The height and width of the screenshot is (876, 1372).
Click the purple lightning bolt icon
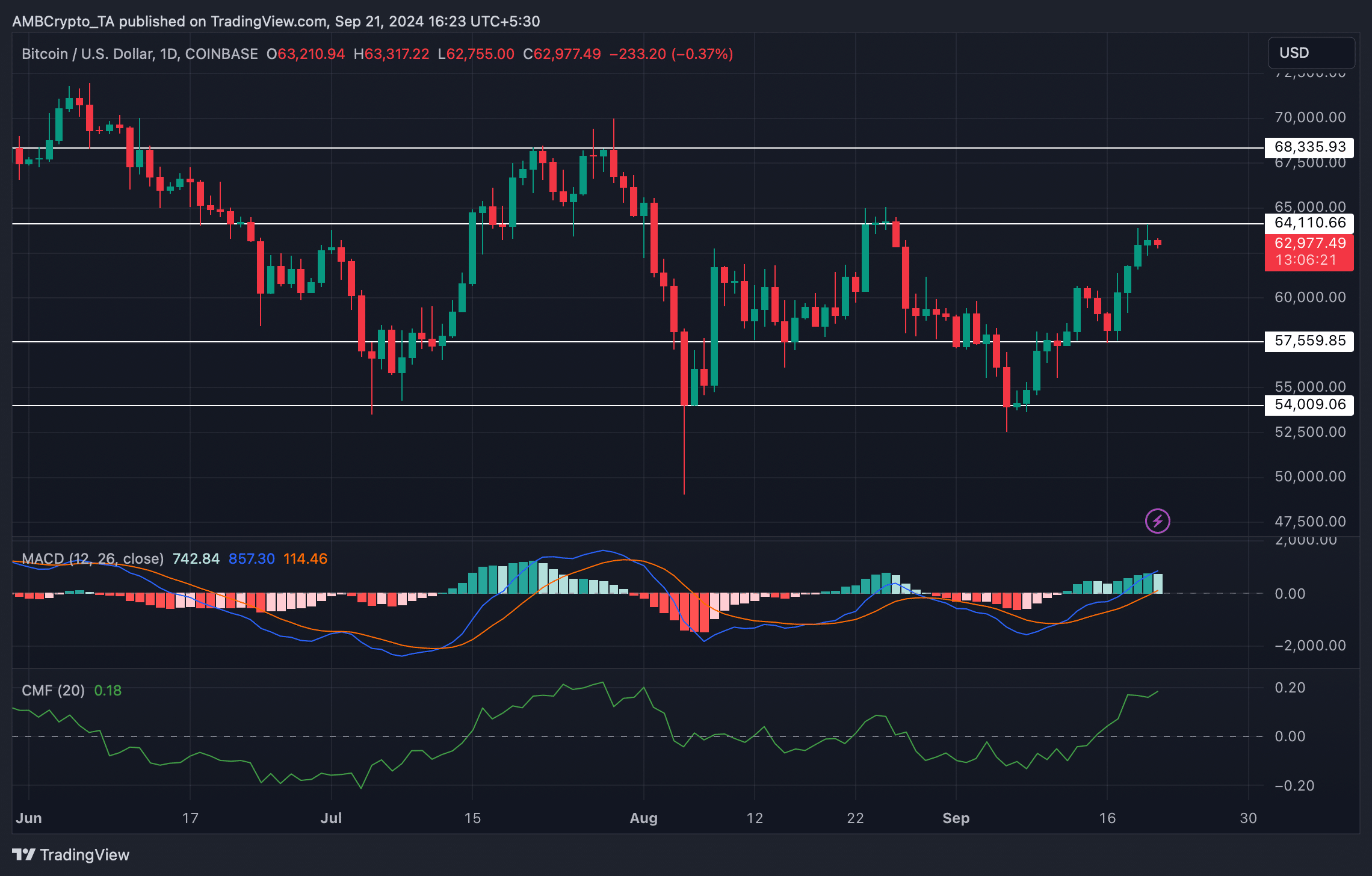click(1157, 521)
